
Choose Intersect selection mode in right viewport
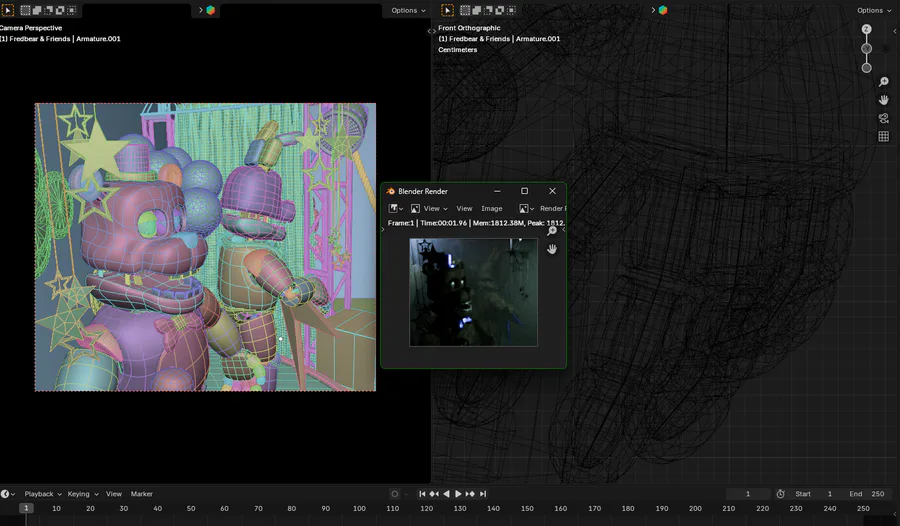[511, 10]
